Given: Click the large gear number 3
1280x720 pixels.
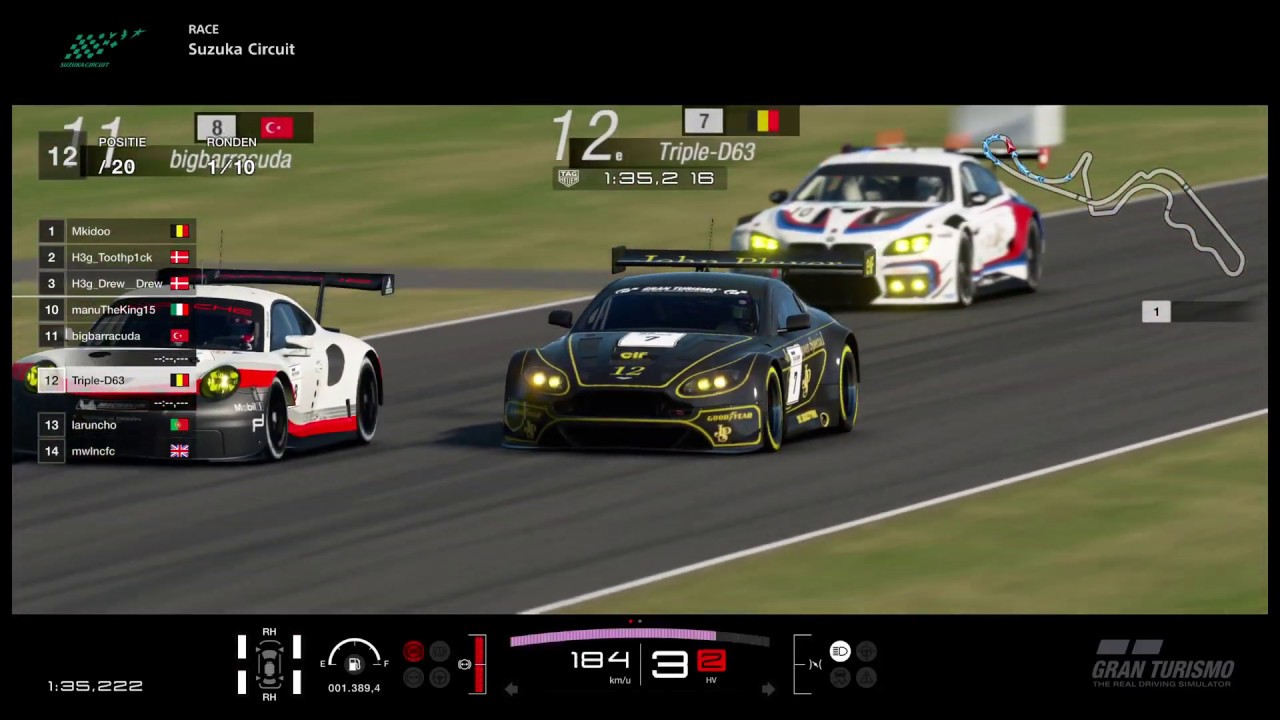Looking at the screenshot, I should [670, 664].
